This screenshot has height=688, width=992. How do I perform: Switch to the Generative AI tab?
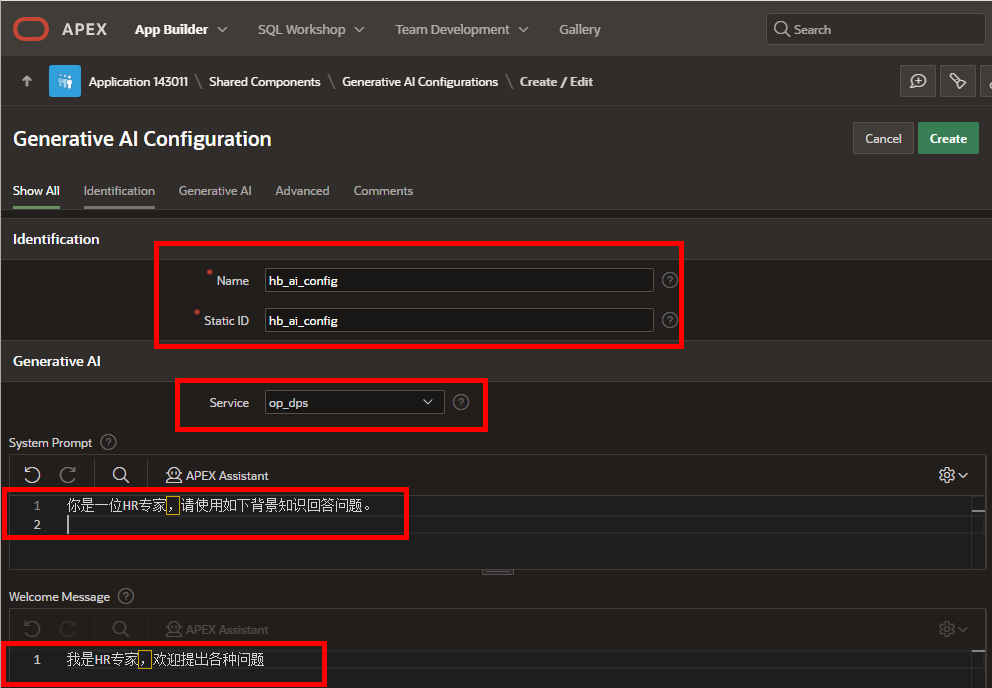pos(215,191)
